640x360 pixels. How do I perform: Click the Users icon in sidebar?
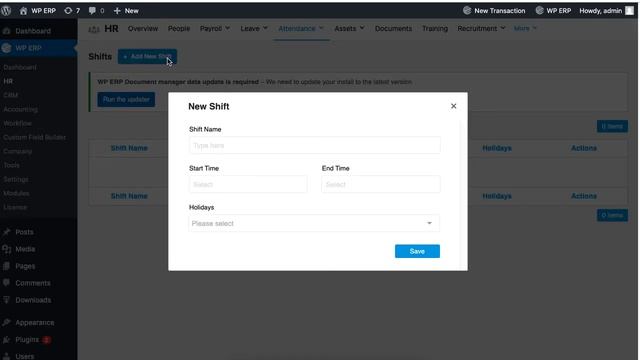pos(6,356)
